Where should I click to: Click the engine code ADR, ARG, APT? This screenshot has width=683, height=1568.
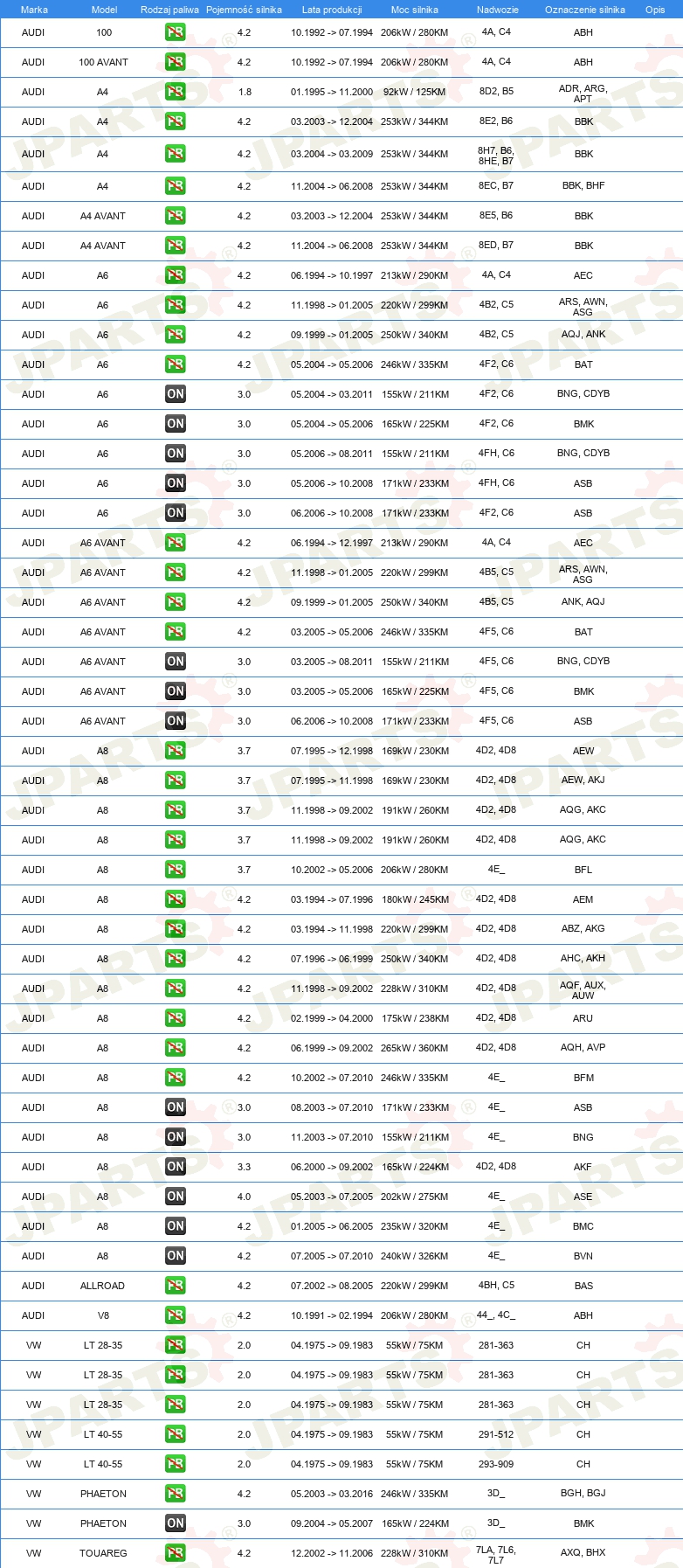point(583,94)
